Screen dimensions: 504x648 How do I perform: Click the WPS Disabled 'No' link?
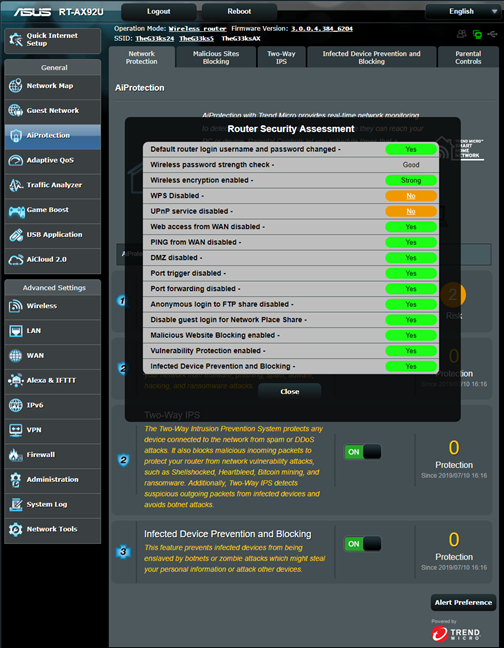411,196
